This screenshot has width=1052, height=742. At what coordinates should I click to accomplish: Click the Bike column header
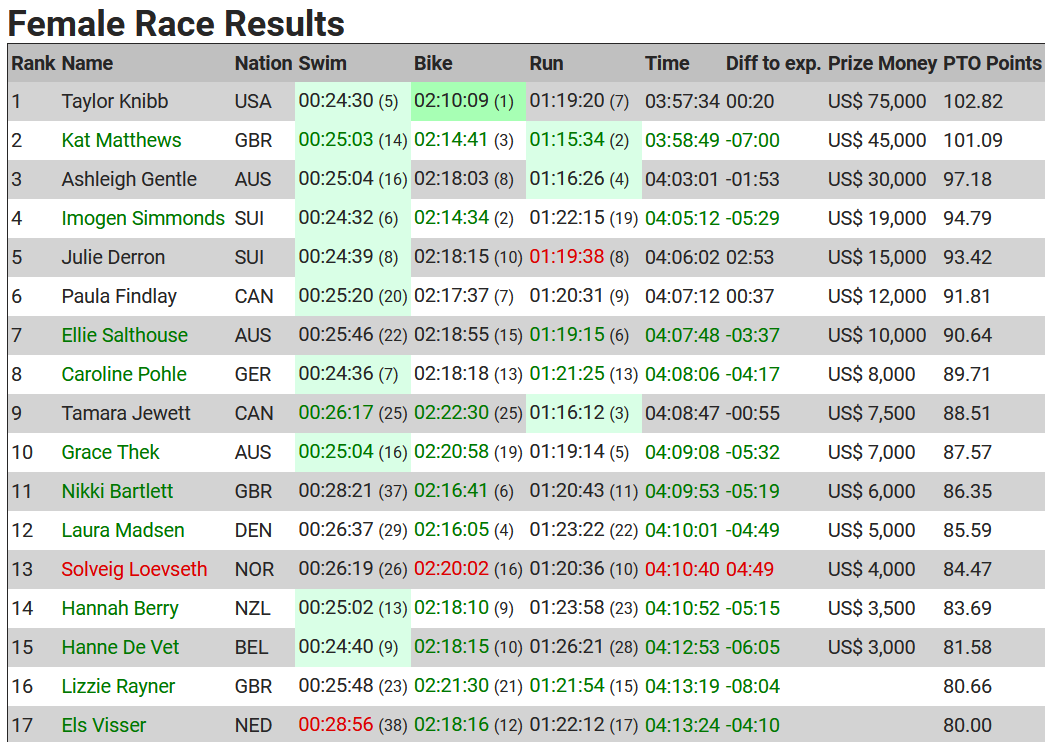433,63
